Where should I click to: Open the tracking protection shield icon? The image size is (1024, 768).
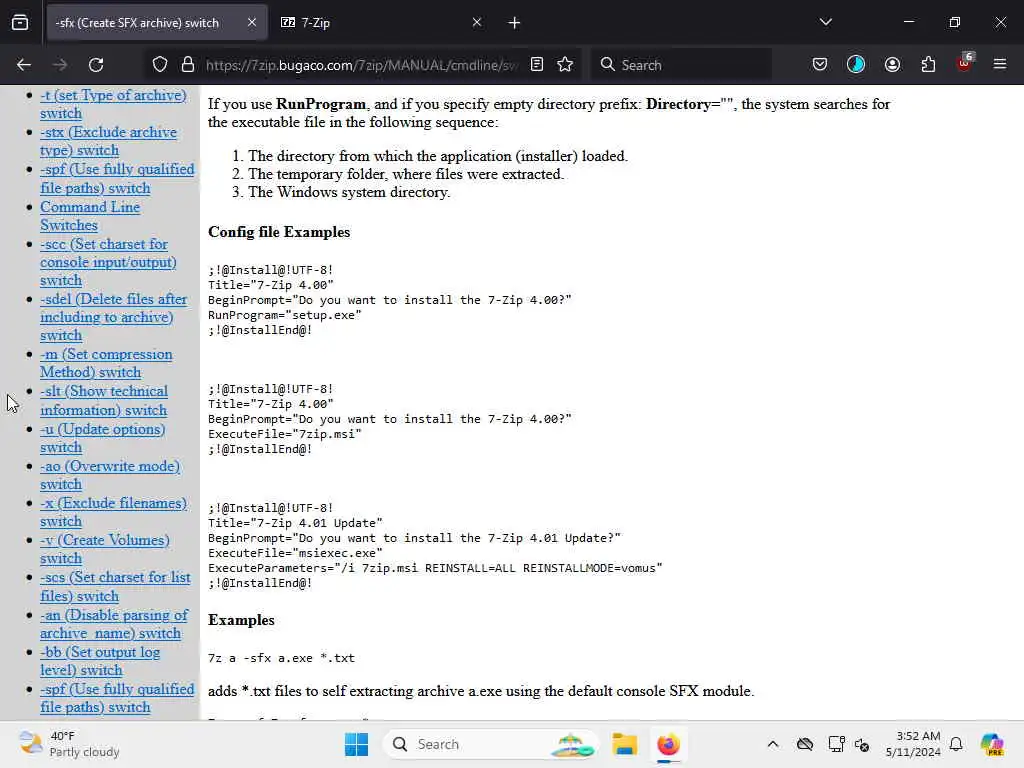[160, 65]
